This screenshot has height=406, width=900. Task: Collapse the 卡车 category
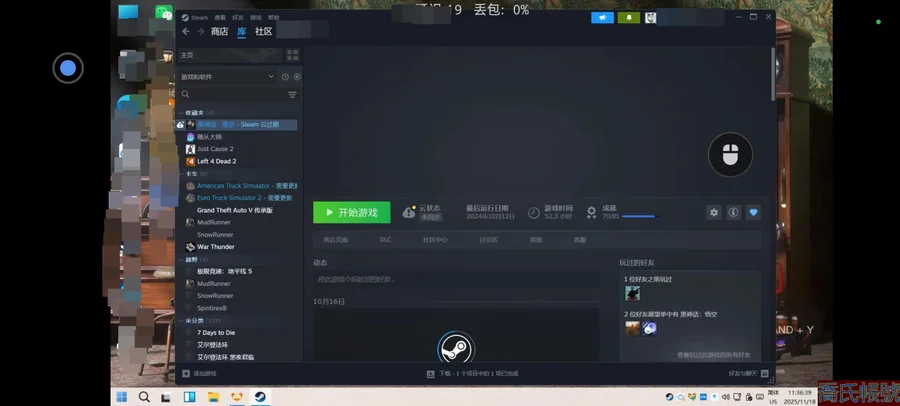click(183, 174)
